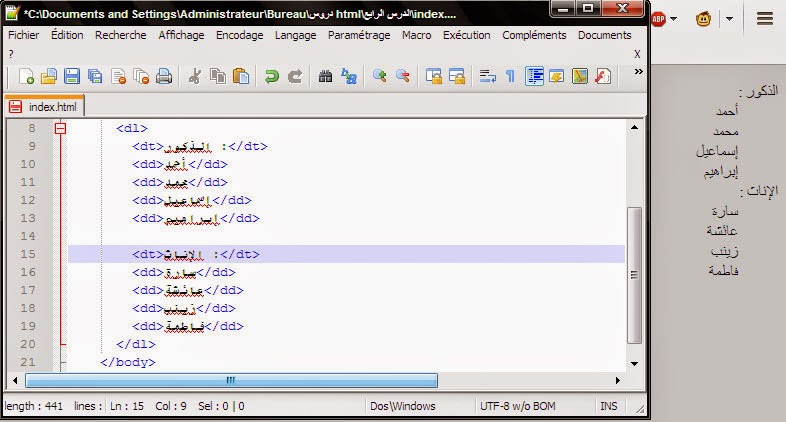
Task: Open the Langage menu
Action: [296, 35]
